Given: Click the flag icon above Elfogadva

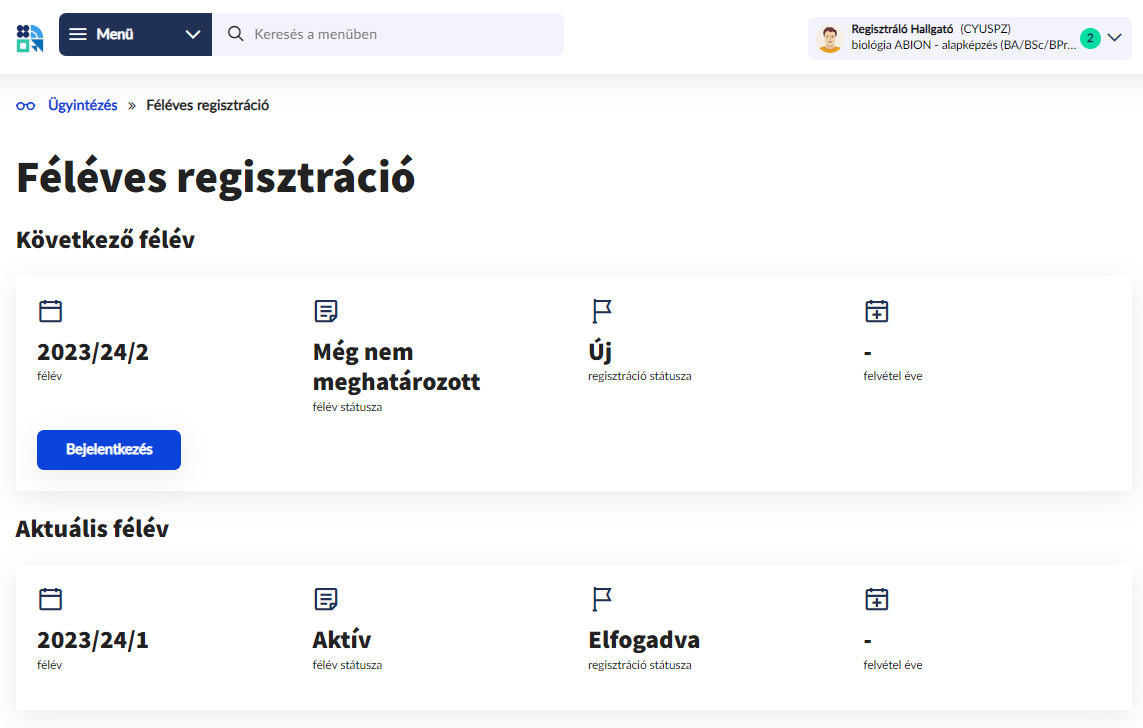Looking at the screenshot, I should (x=601, y=599).
